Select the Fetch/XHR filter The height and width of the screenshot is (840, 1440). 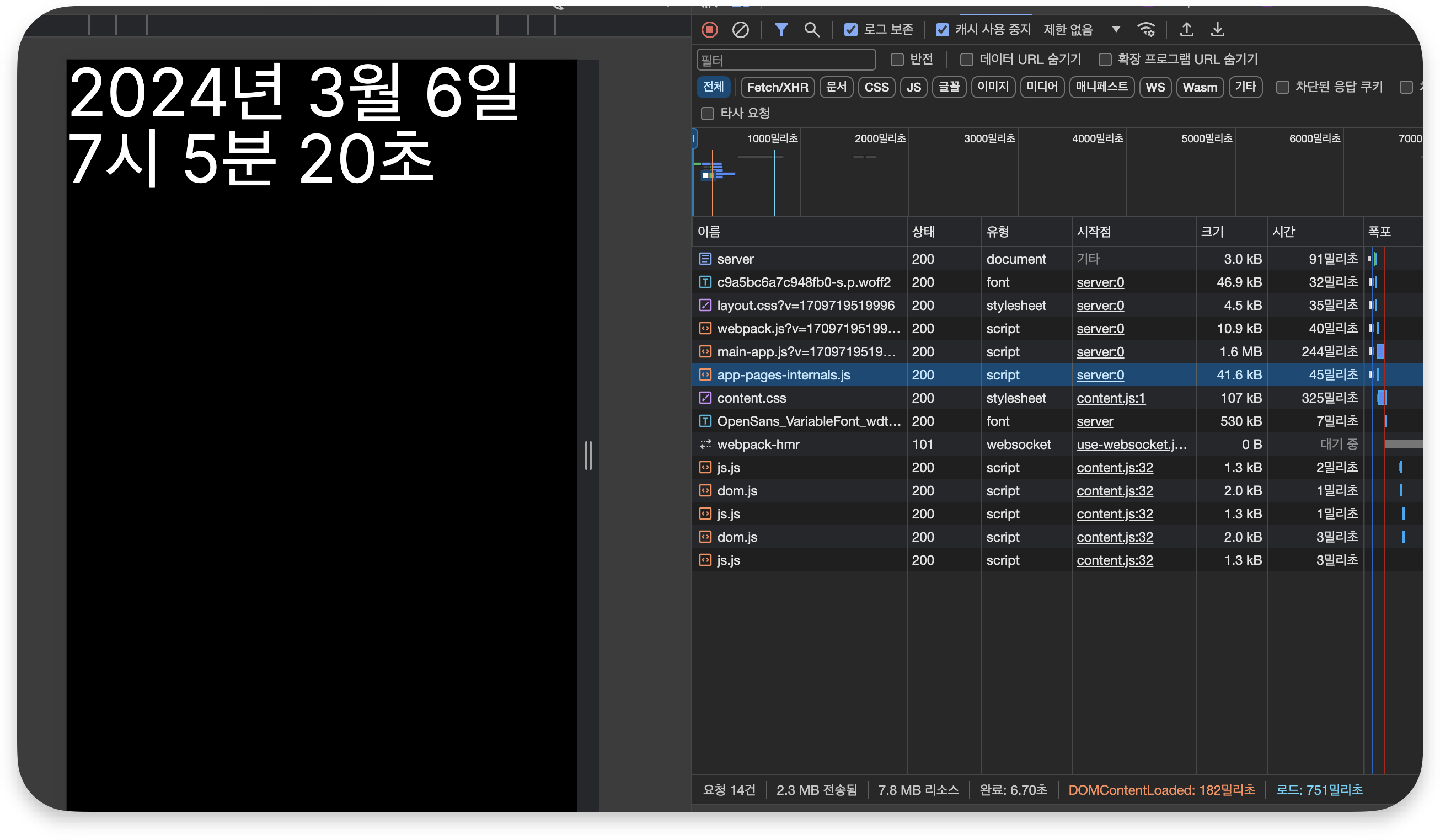pyautogui.click(x=777, y=87)
